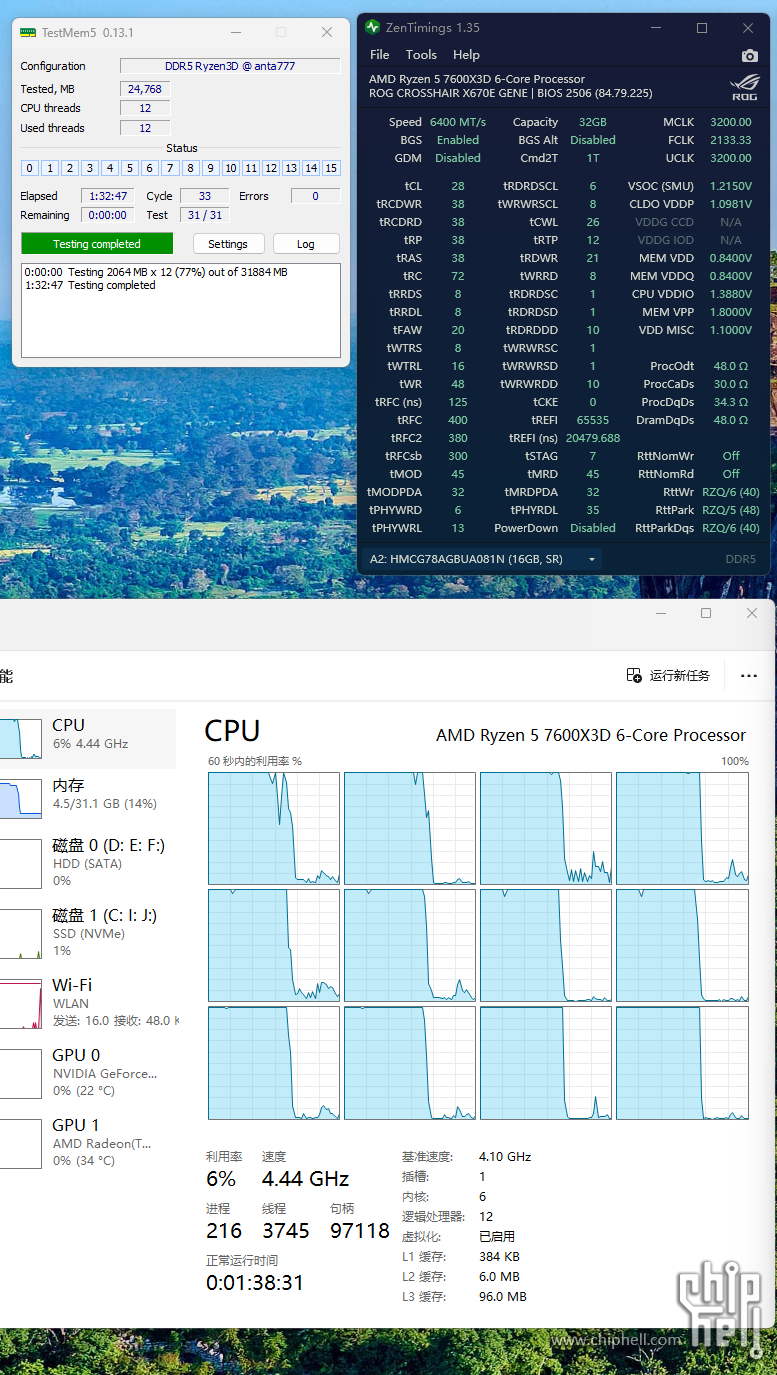Click the tRFC 400 value
Image resolution: width=777 pixels, height=1375 pixels.
pyautogui.click(x=458, y=420)
